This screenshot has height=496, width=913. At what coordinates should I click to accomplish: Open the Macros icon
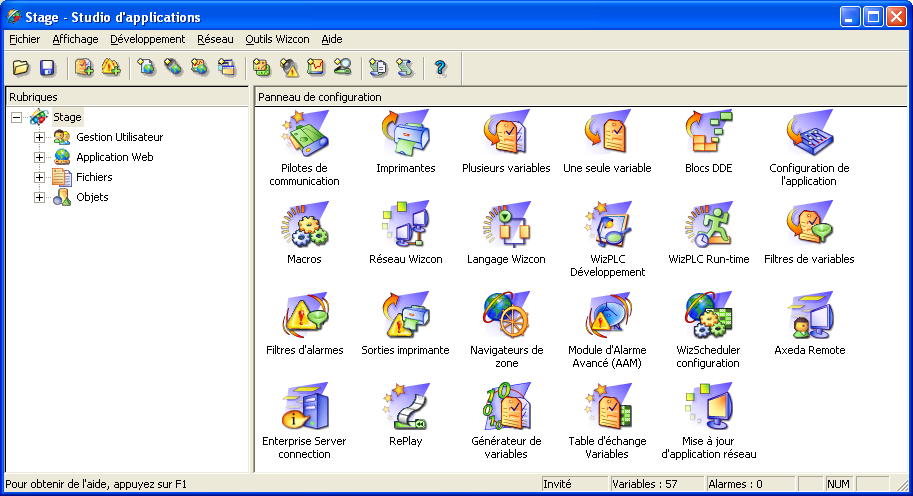click(305, 225)
